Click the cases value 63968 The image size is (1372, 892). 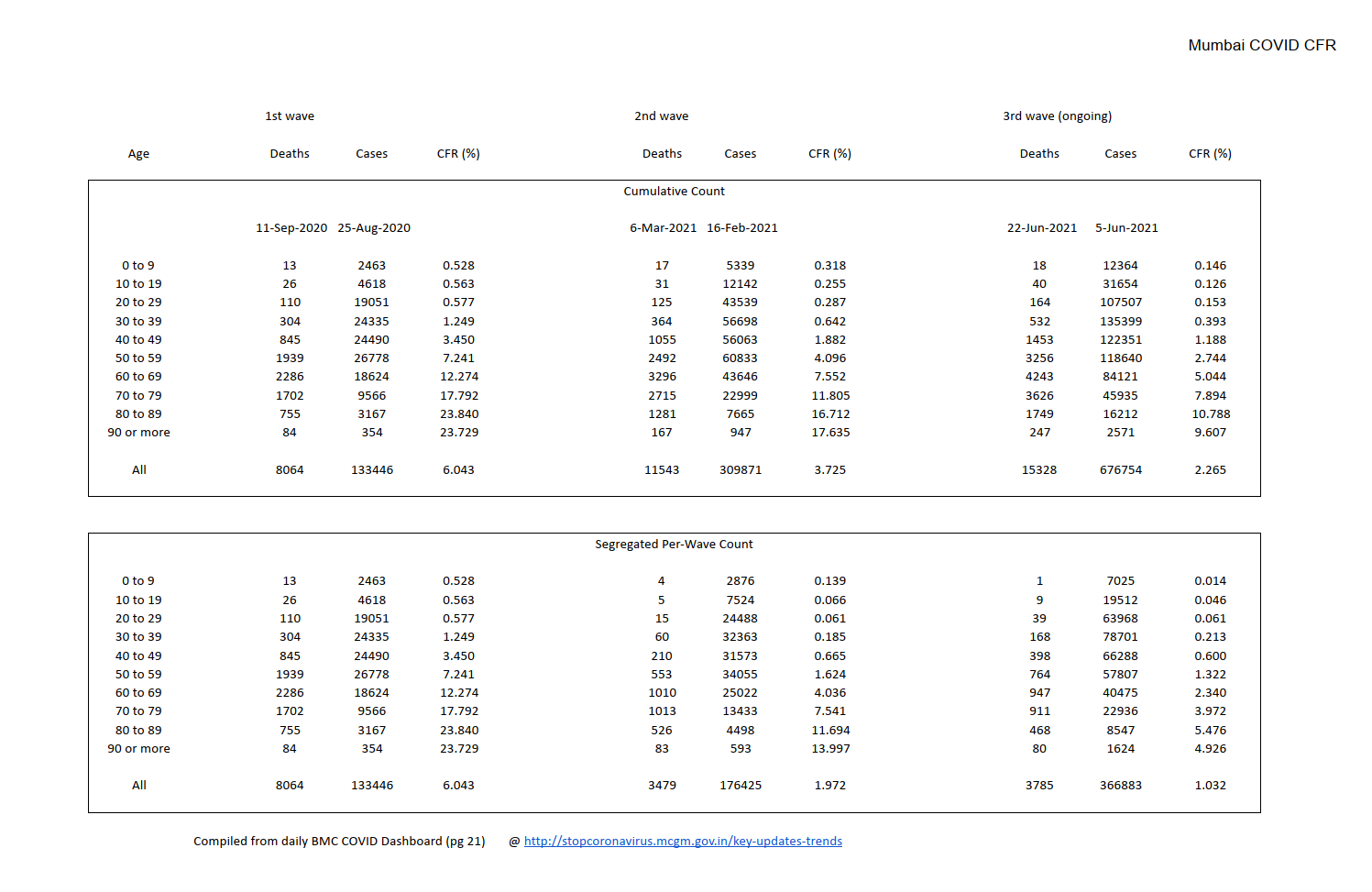pos(1121,619)
